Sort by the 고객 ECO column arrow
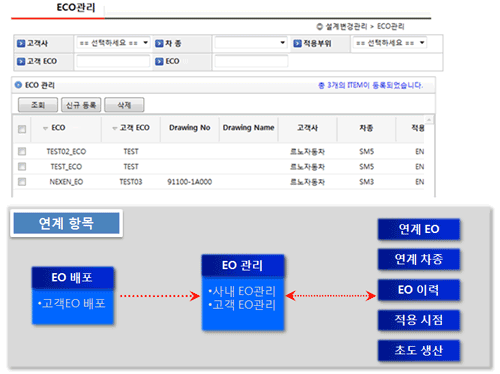 click(114, 128)
